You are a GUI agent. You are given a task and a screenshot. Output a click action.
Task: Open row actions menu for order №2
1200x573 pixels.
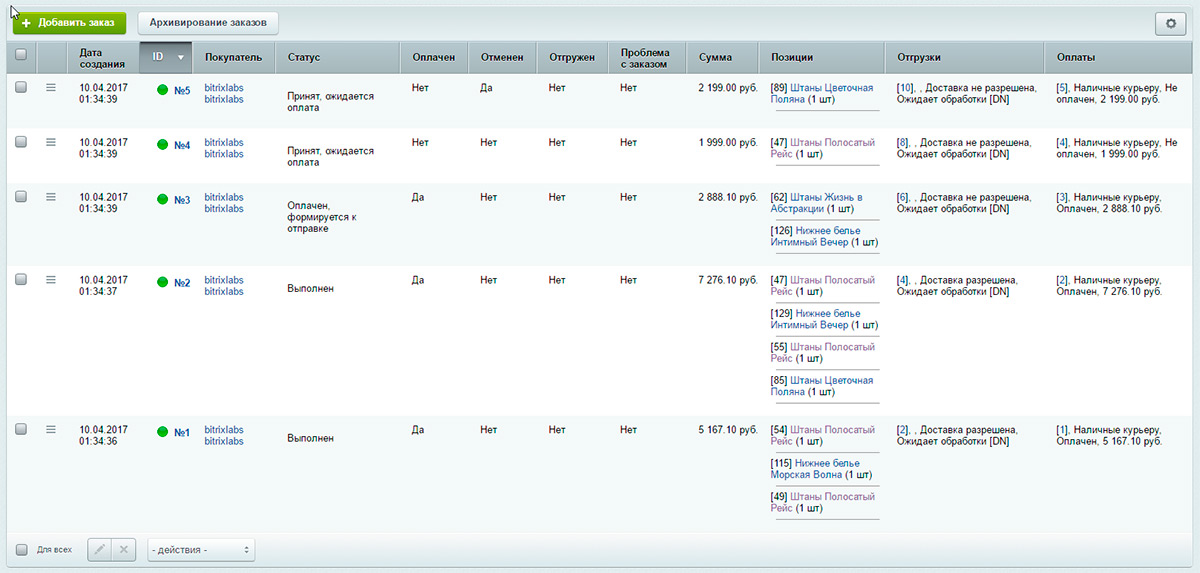51,280
